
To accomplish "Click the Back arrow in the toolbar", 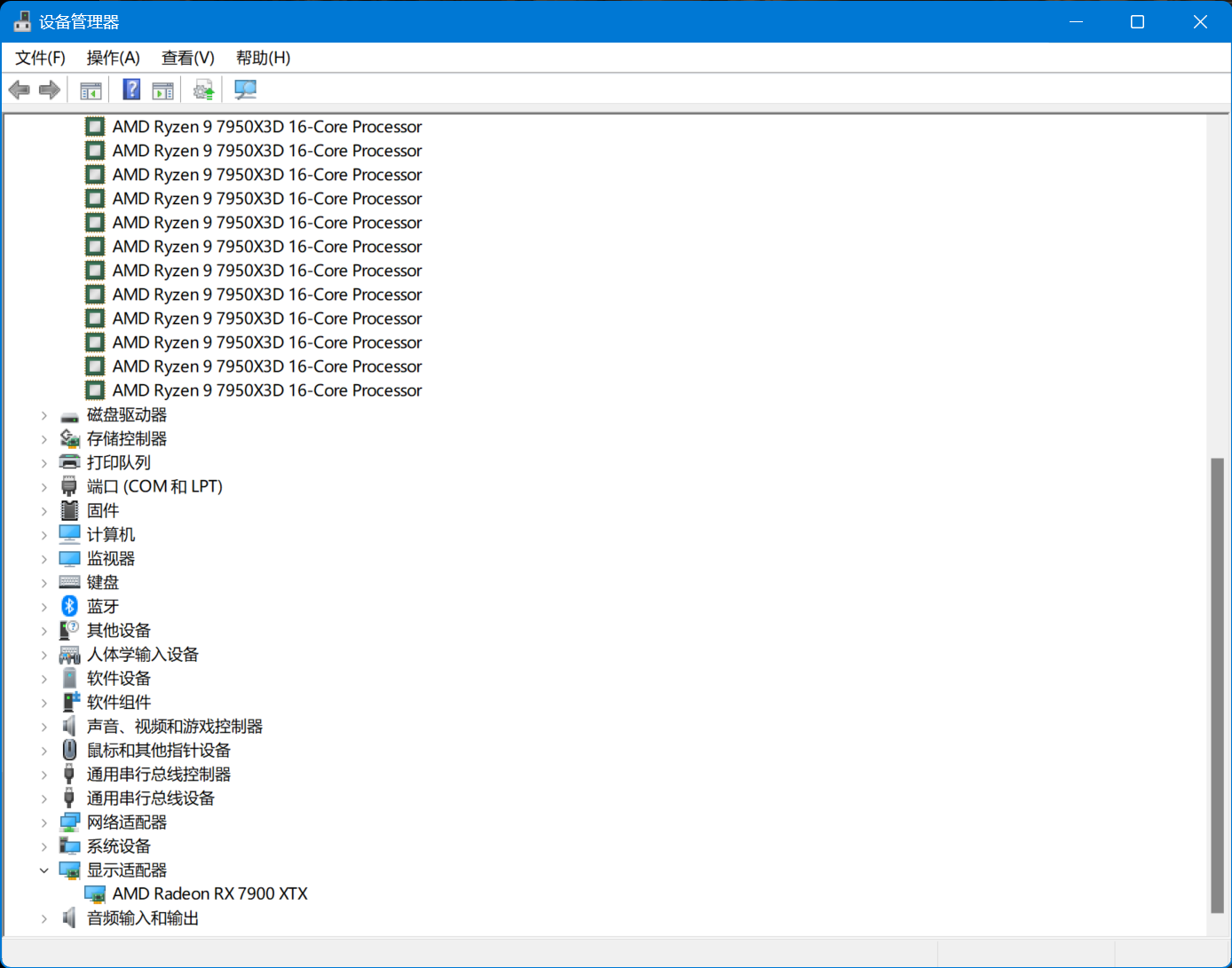I will click(x=20, y=90).
